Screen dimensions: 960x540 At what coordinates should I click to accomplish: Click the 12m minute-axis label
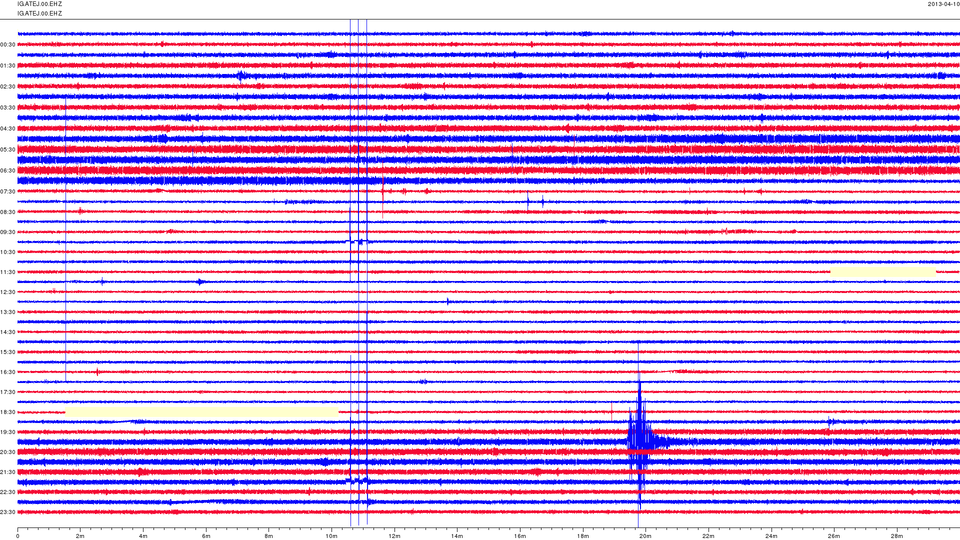coord(394,536)
